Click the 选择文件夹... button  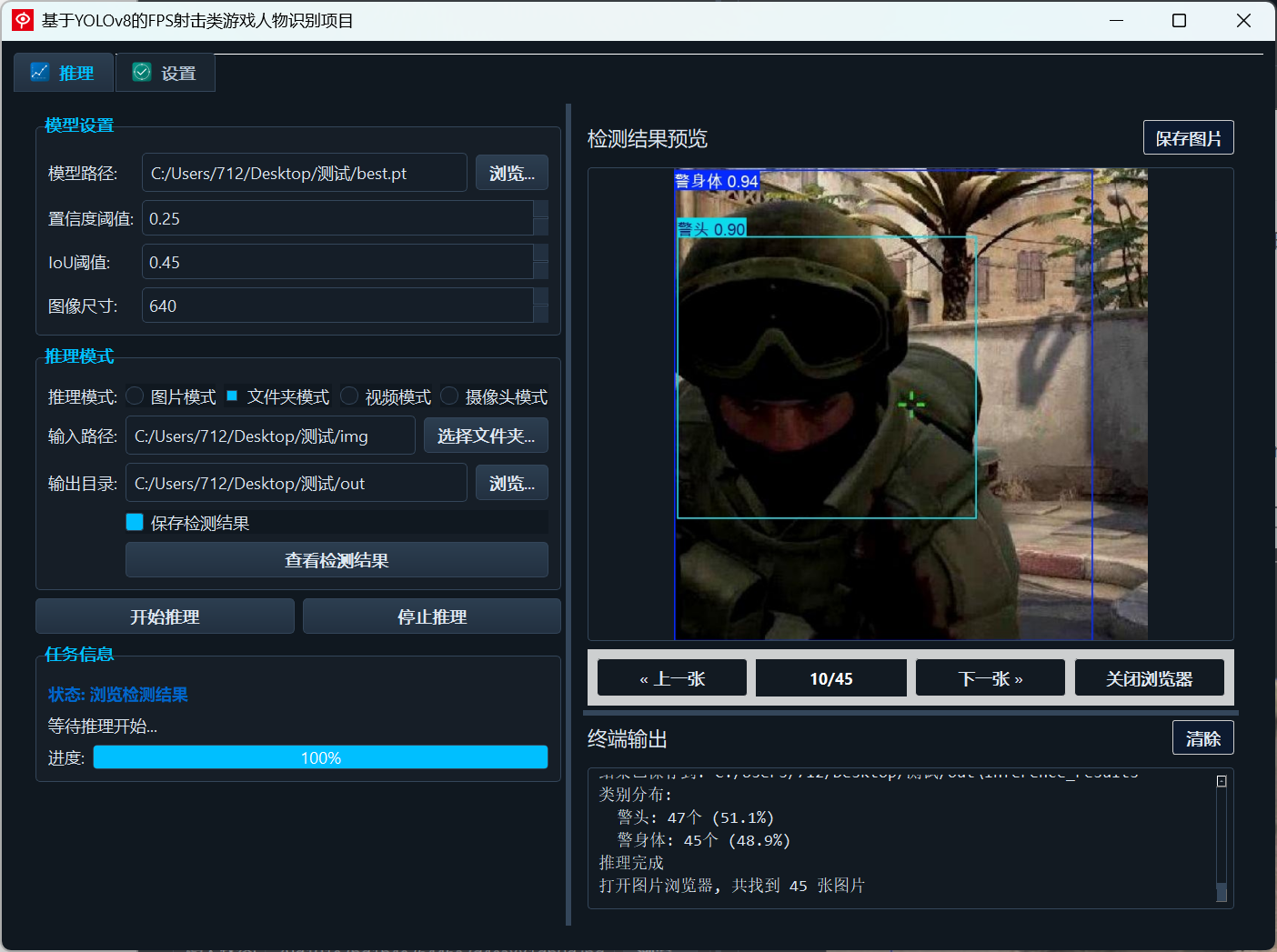(x=486, y=436)
